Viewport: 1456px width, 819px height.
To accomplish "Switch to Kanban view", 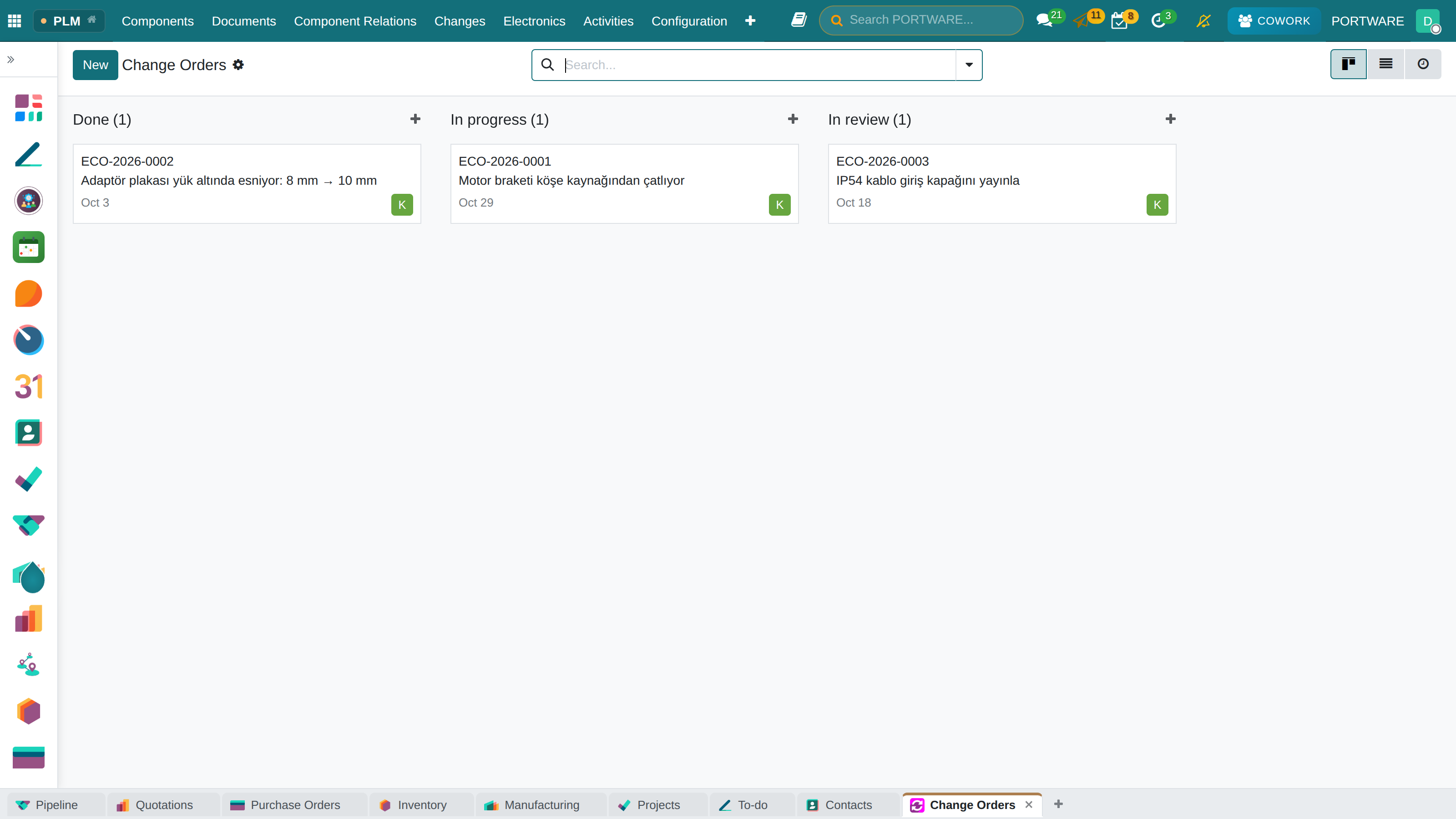I will (x=1349, y=64).
